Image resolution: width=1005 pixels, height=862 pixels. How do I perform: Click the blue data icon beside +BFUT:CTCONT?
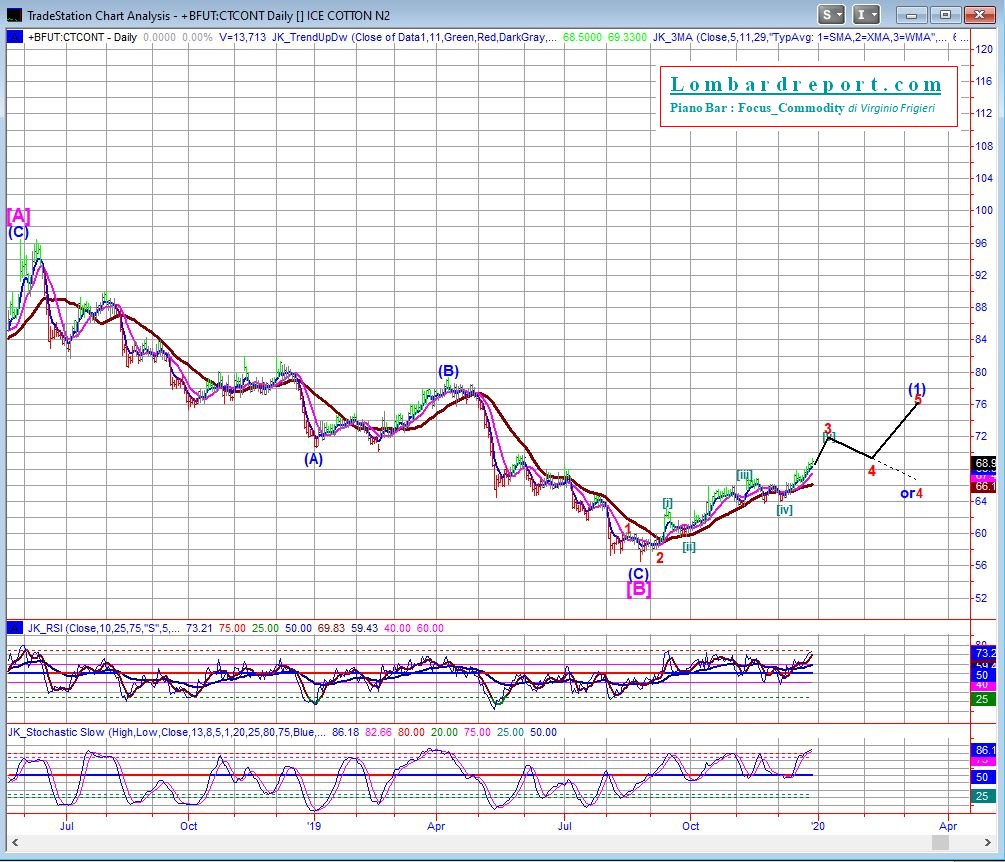[x=14, y=37]
